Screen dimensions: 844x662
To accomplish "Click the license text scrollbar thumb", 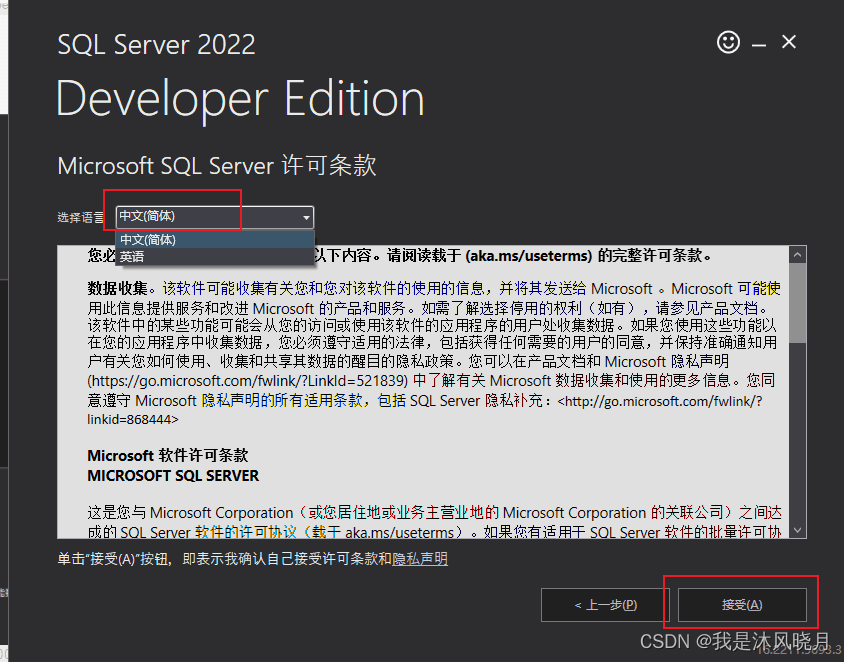I will [797, 302].
